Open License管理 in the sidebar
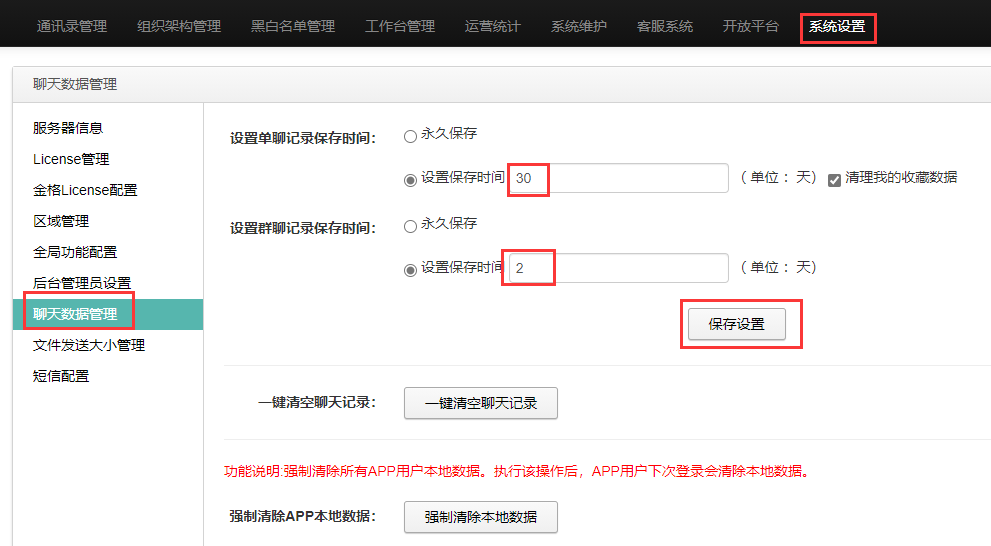The image size is (991, 546). (71, 159)
